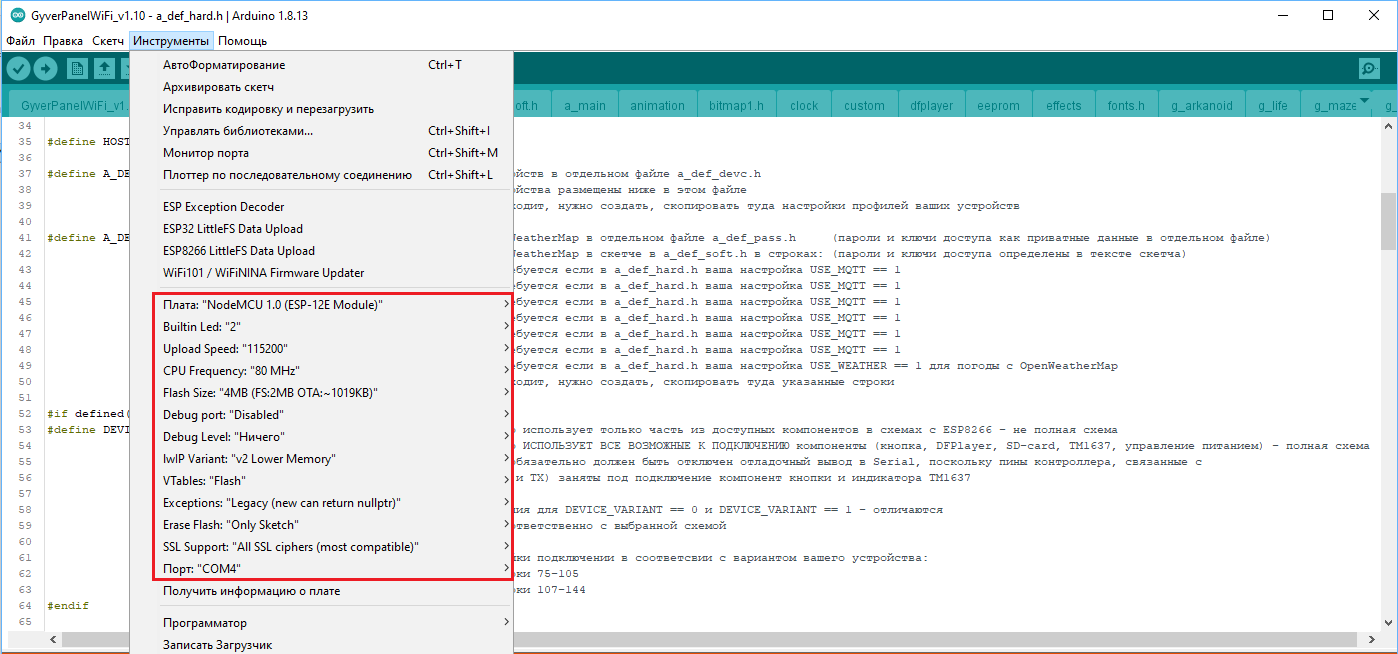Expand the SSL Support submenu
The height and width of the screenshot is (654, 1398).
coord(321,546)
